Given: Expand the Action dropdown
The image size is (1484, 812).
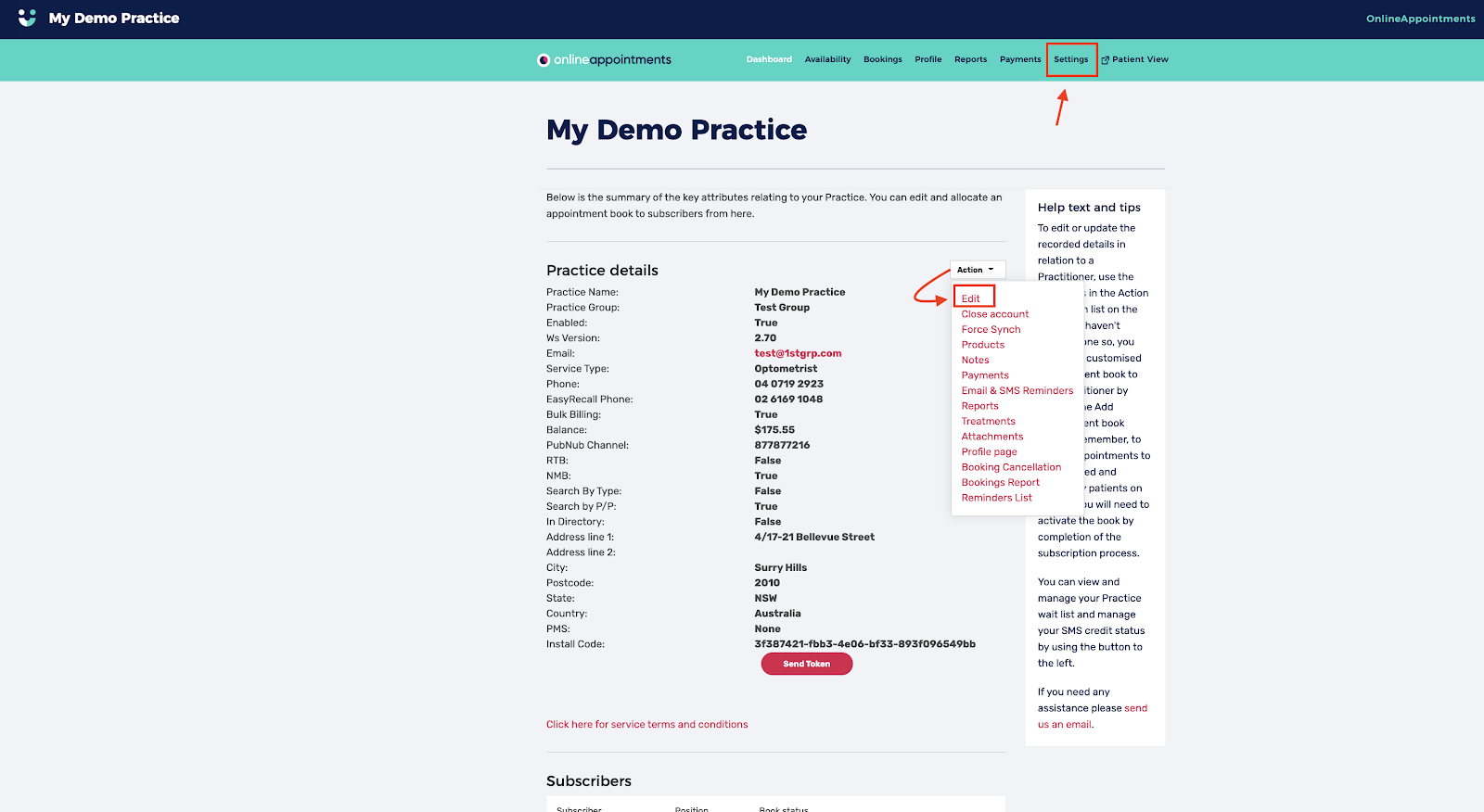Looking at the screenshot, I should 976,270.
